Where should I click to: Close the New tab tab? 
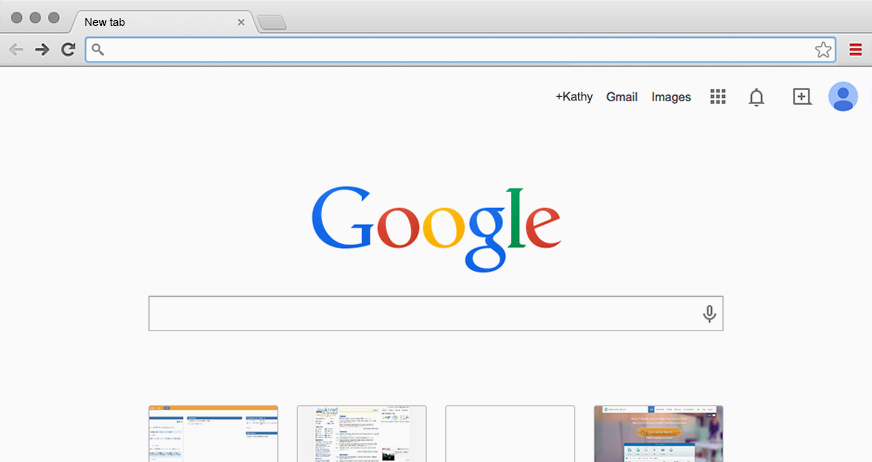click(241, 22)
